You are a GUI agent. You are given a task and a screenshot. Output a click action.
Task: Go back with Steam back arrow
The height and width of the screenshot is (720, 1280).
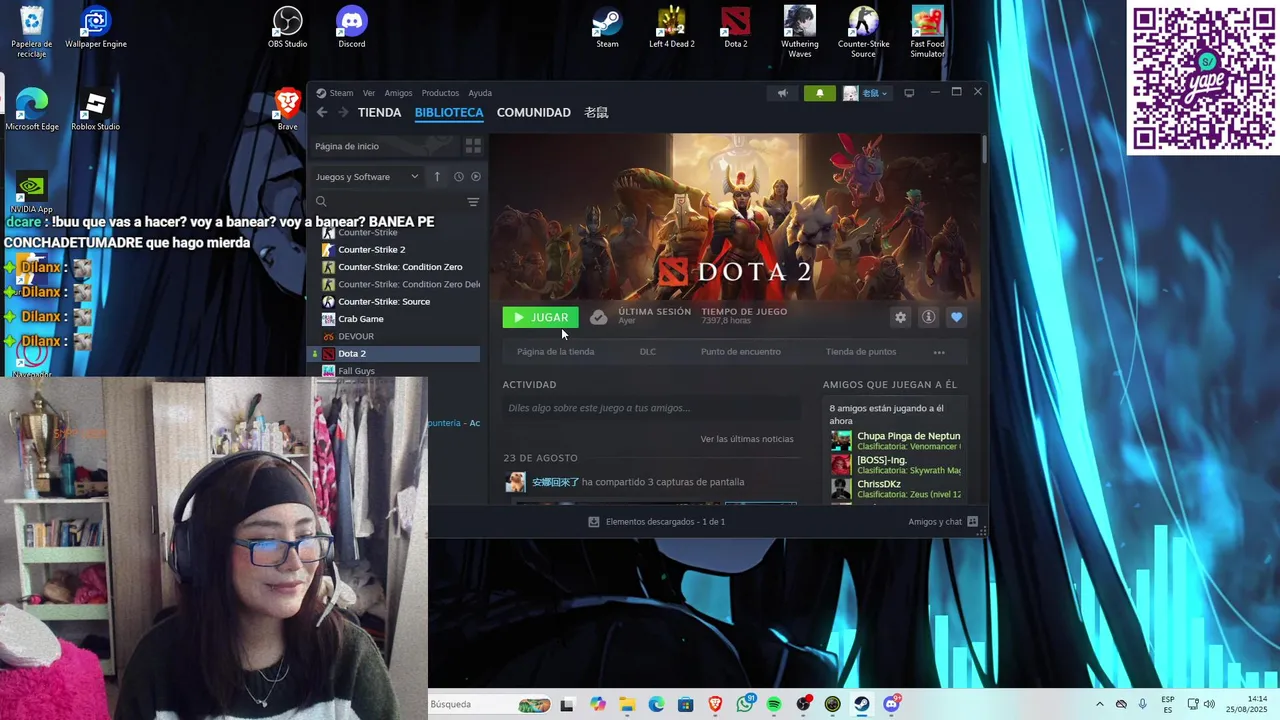pyautogui.click(x=322, y=113)
